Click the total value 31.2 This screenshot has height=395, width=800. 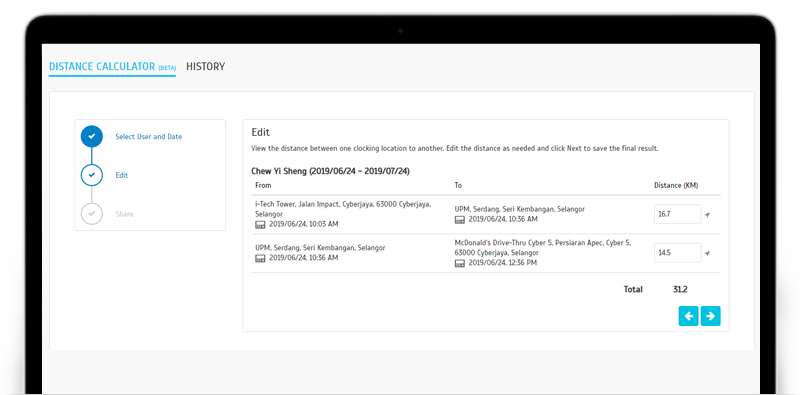point(680,289)
